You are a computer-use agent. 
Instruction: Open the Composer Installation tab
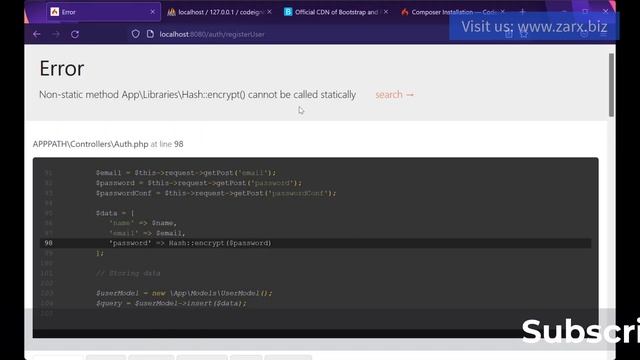(x=453, y=12)
